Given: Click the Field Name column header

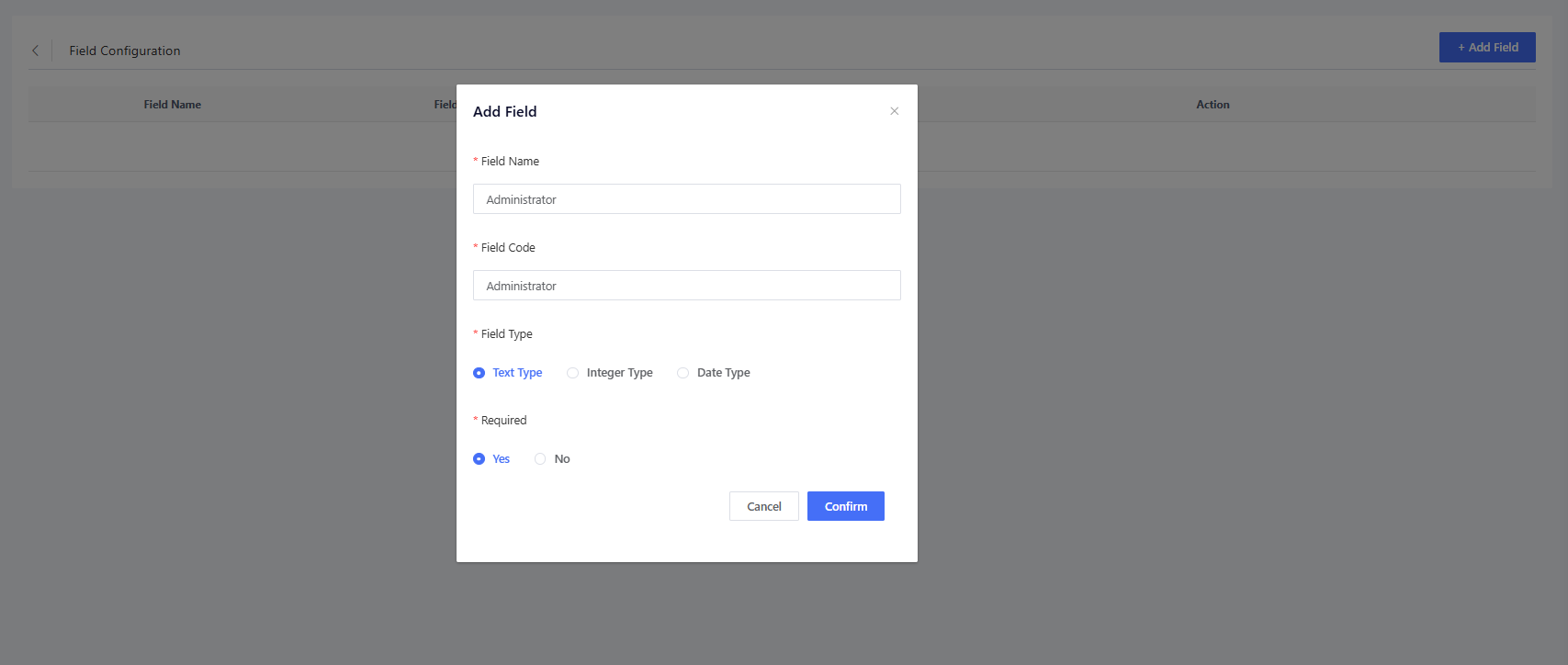Looking at the screenshot, I should [x=172, y=105].
